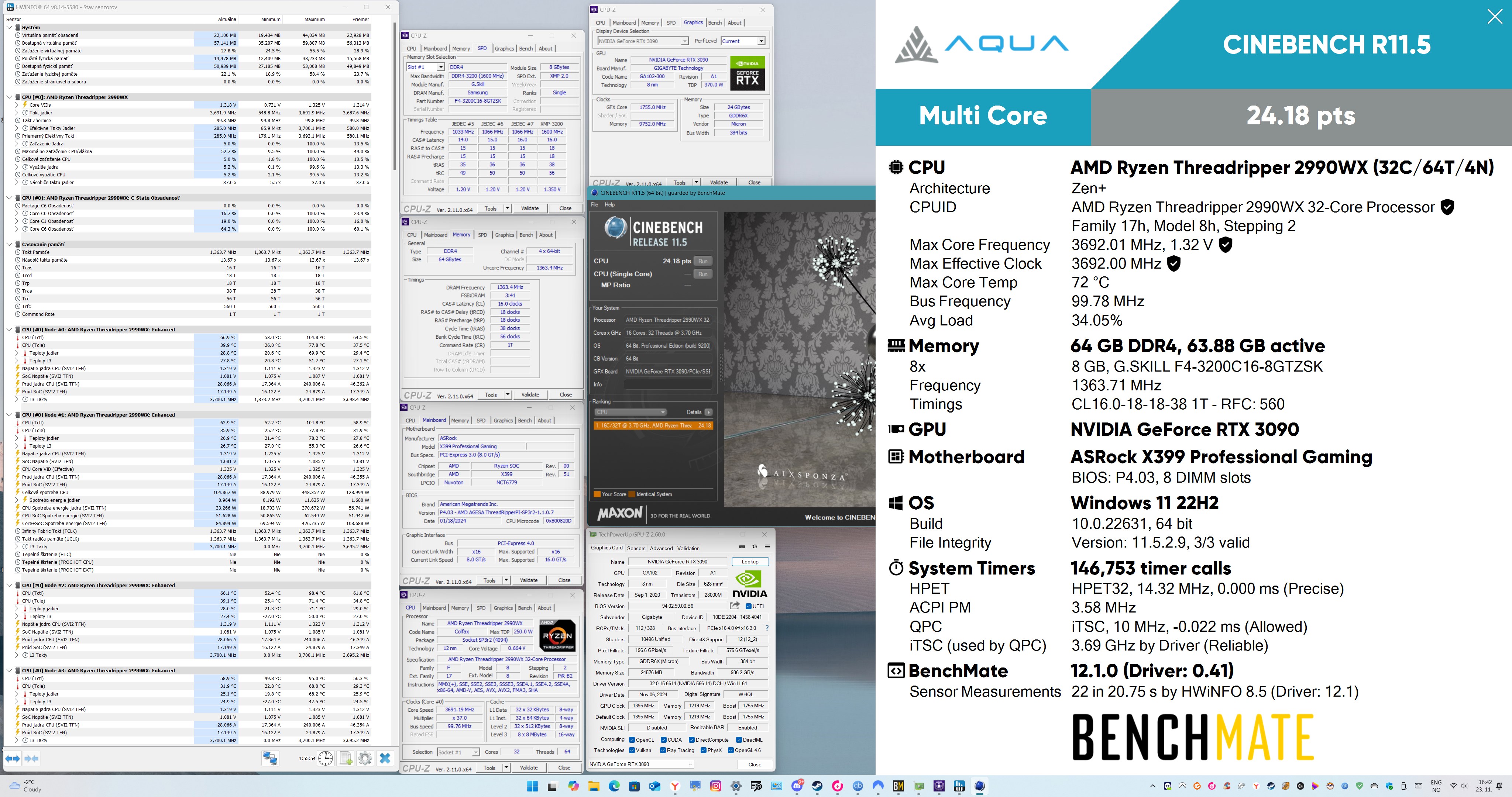This screenshot has height=797, width=1512.
Task: Click Close button in GPU-Z
Action: coord(755,764)
